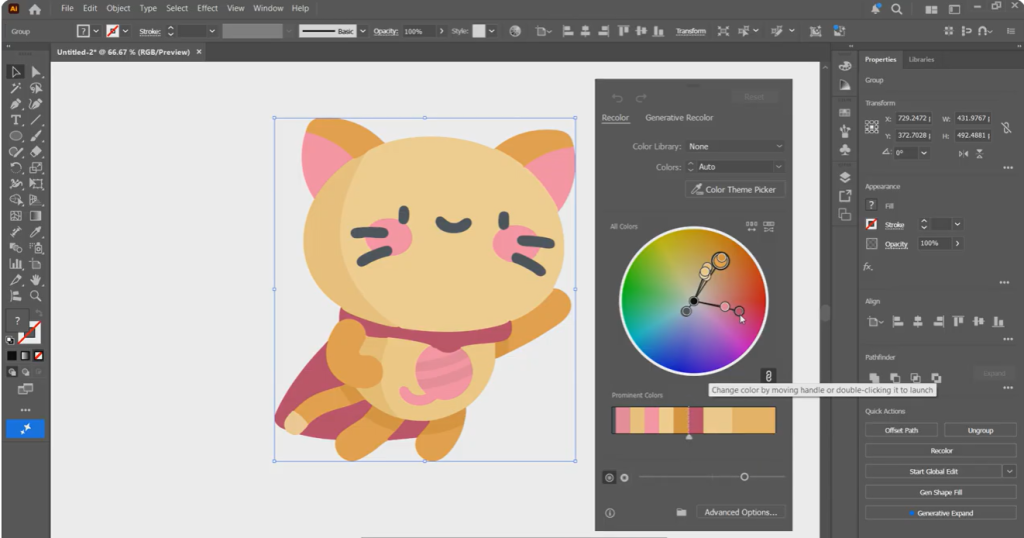Select the Direct Selection tool
Image resolution: width=1024 pixels, height=538 pixels.
36,72
